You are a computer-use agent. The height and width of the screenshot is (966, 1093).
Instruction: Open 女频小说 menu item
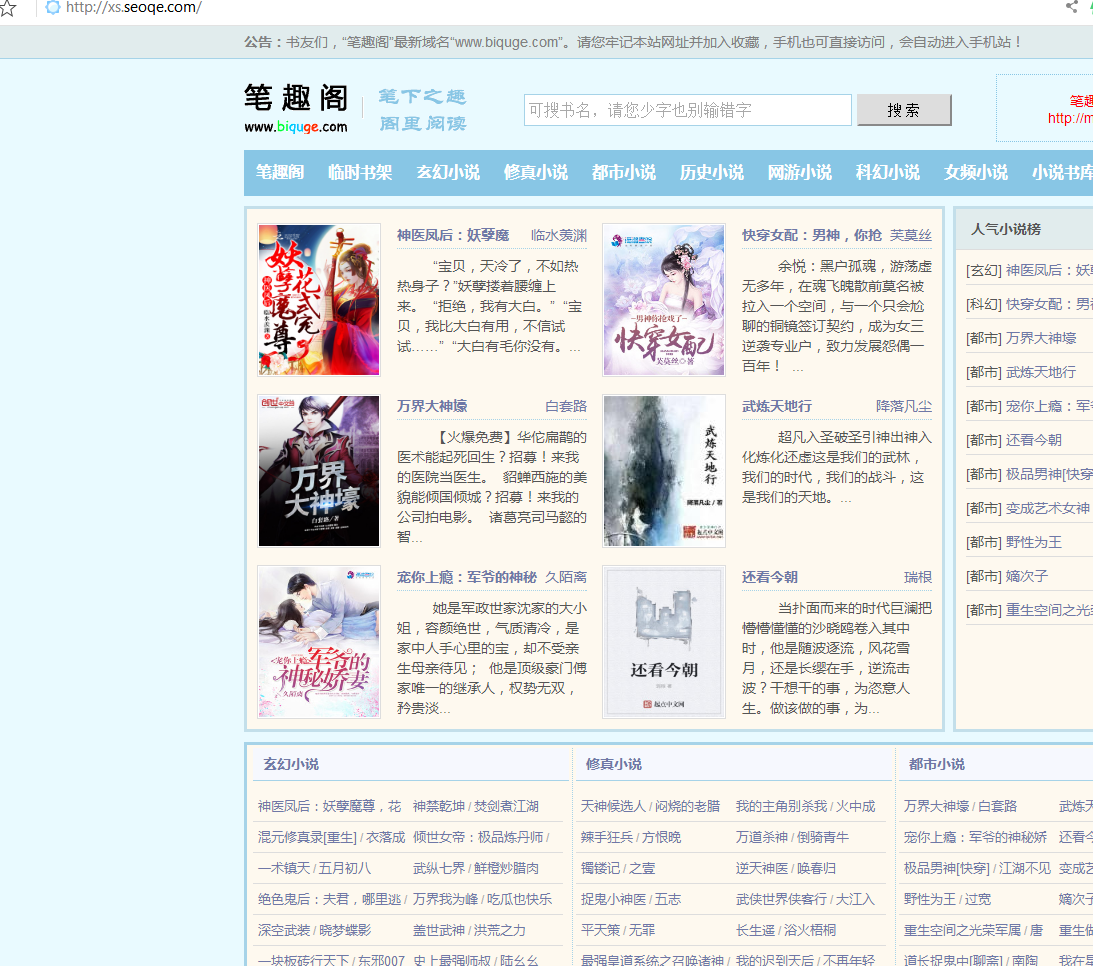[x=974, y=172]
